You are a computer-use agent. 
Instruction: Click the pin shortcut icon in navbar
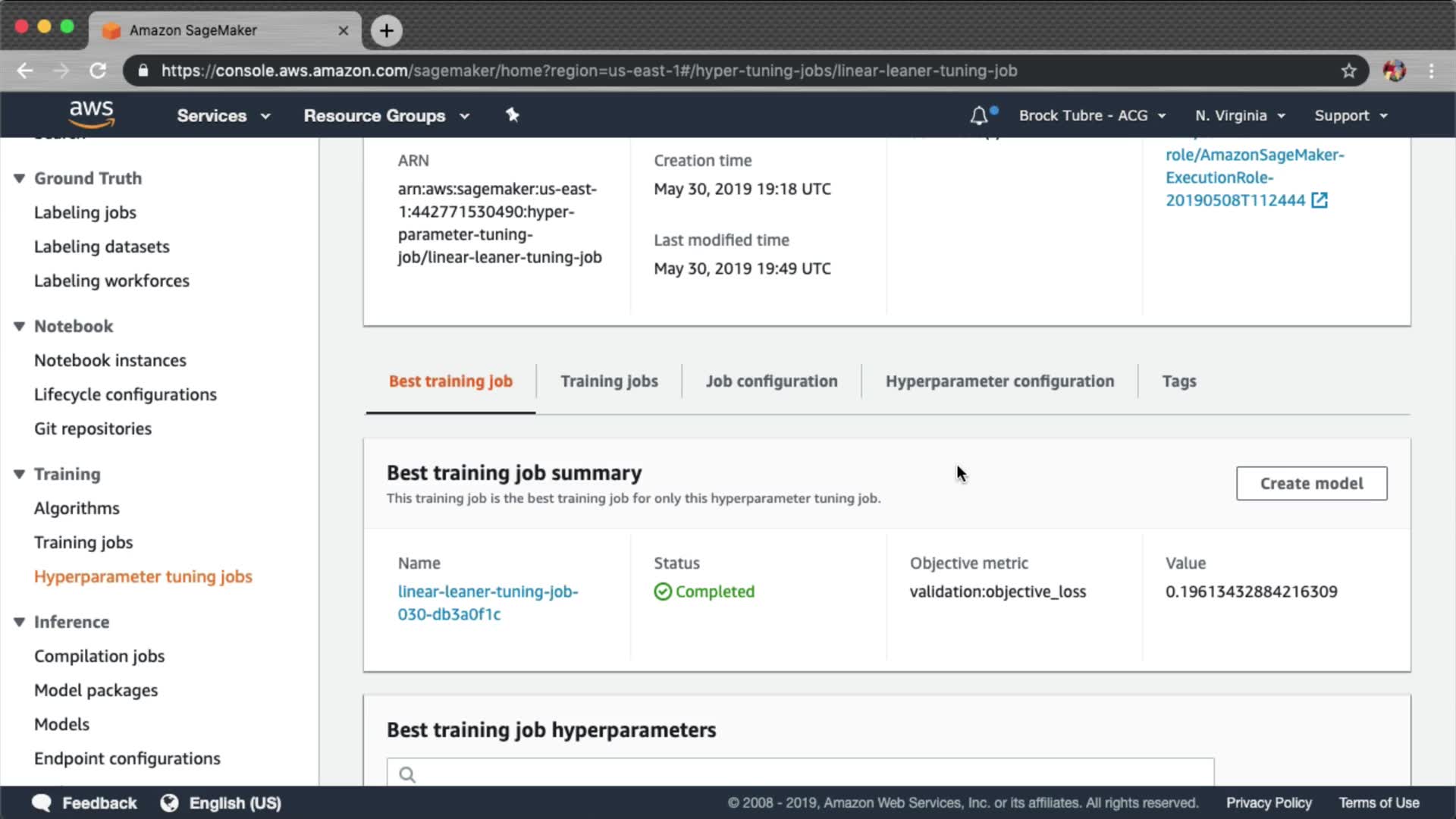[x=513, y=115]
